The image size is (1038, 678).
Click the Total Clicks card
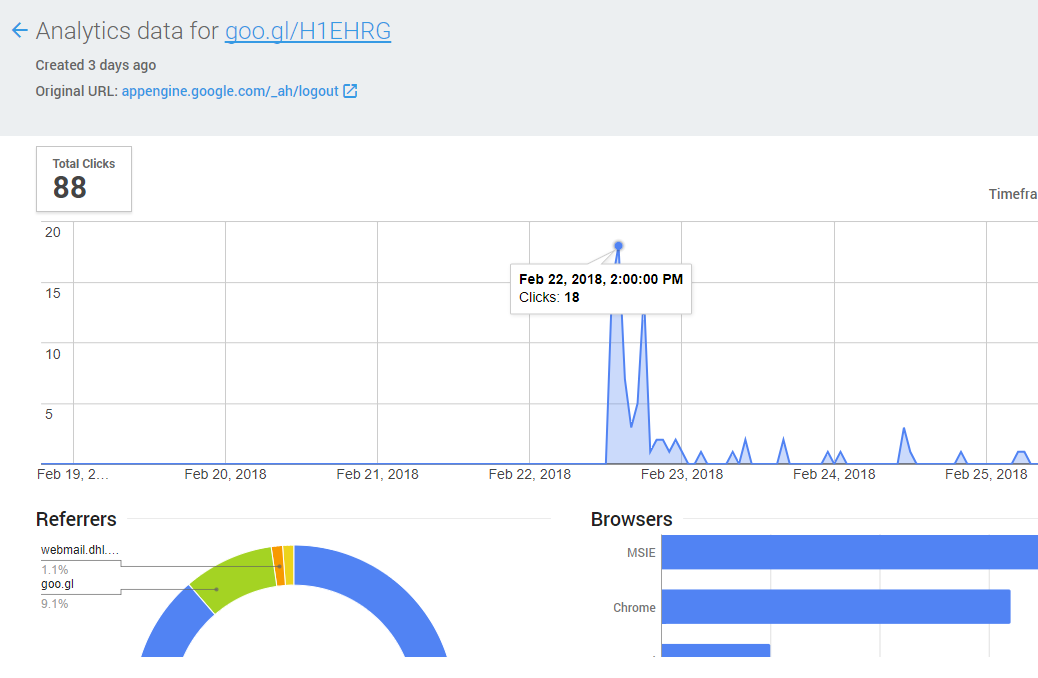click(84, 179)
